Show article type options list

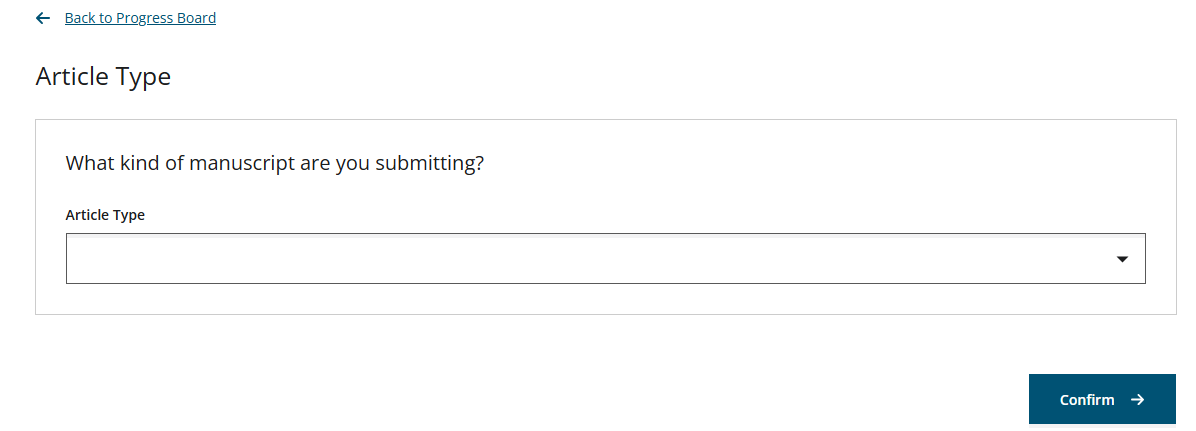[606, 259]
